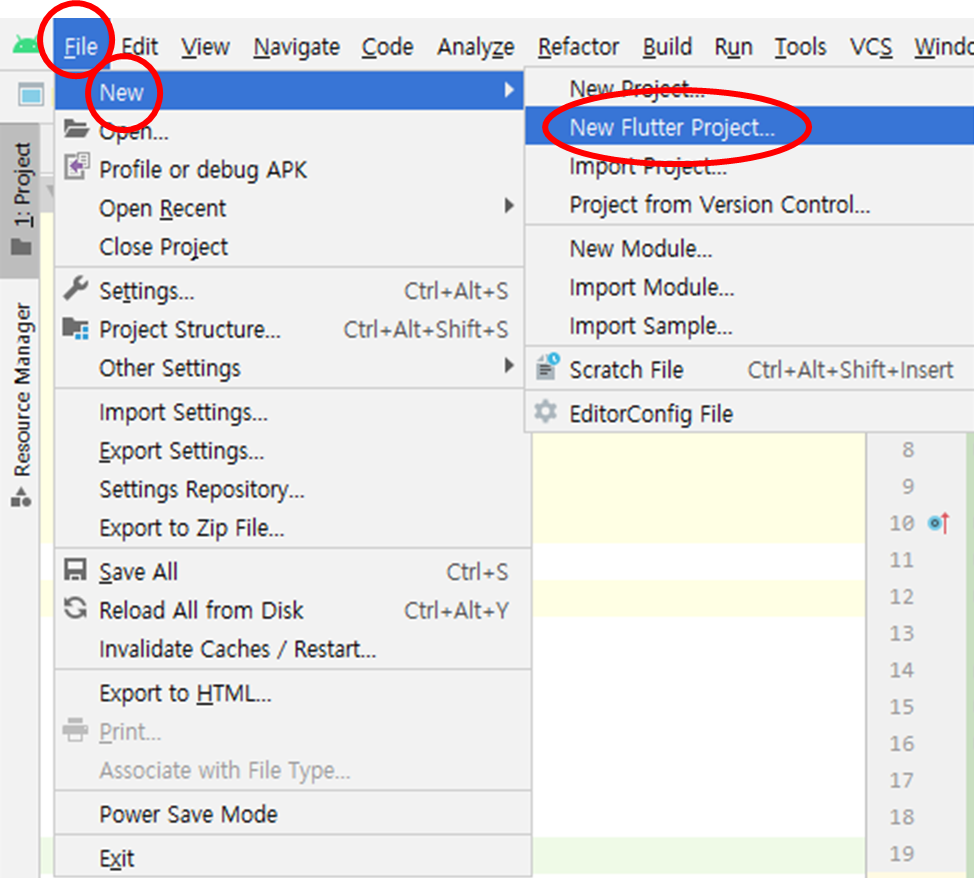This screenshot has height=878, width=974.
Task: Click the folder icon in the Project tool tab
Action: [21, 247]
